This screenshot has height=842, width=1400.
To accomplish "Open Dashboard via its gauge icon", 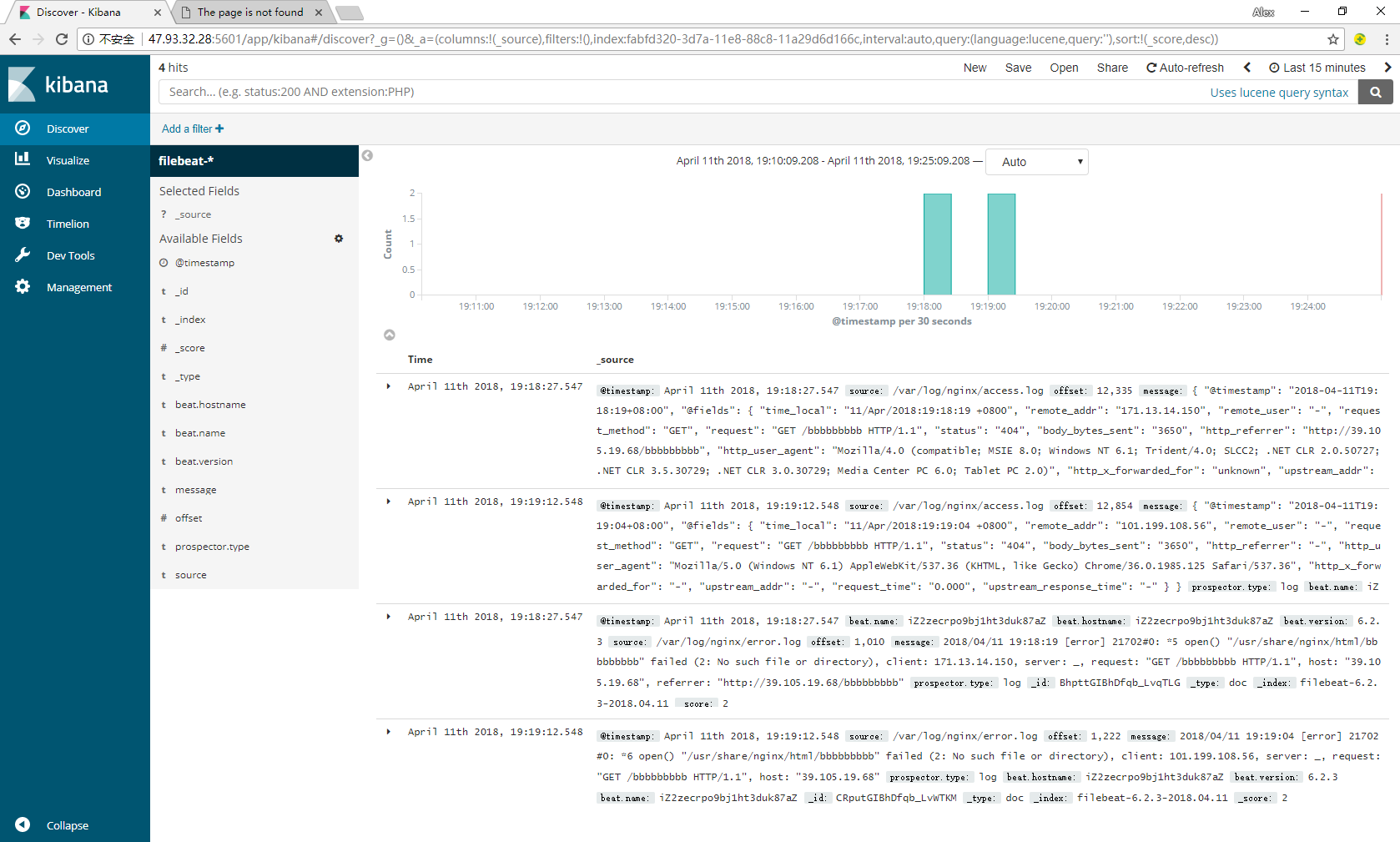I will click(23, 191).
